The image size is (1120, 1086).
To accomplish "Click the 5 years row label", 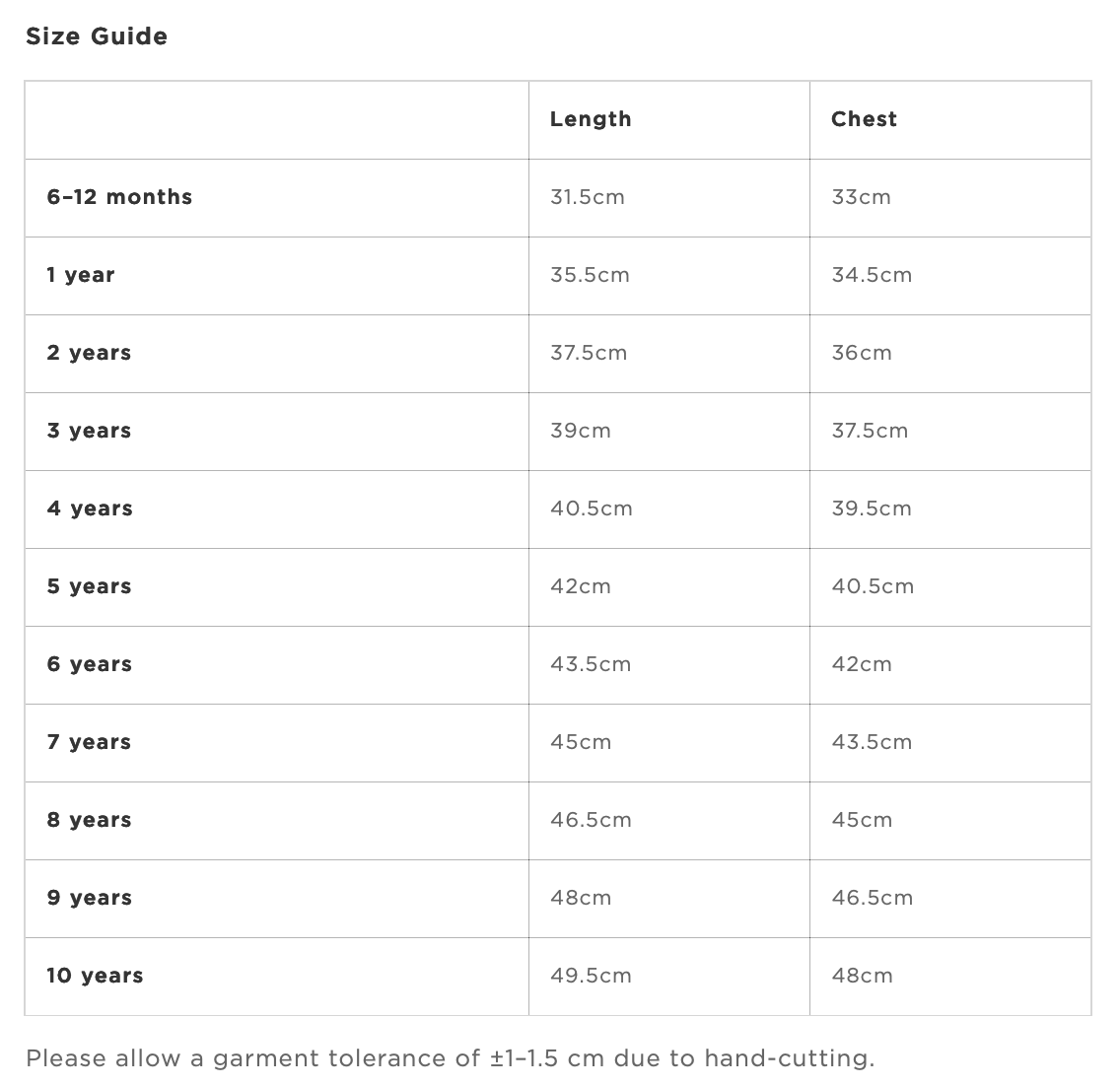I will coord(90,587).
